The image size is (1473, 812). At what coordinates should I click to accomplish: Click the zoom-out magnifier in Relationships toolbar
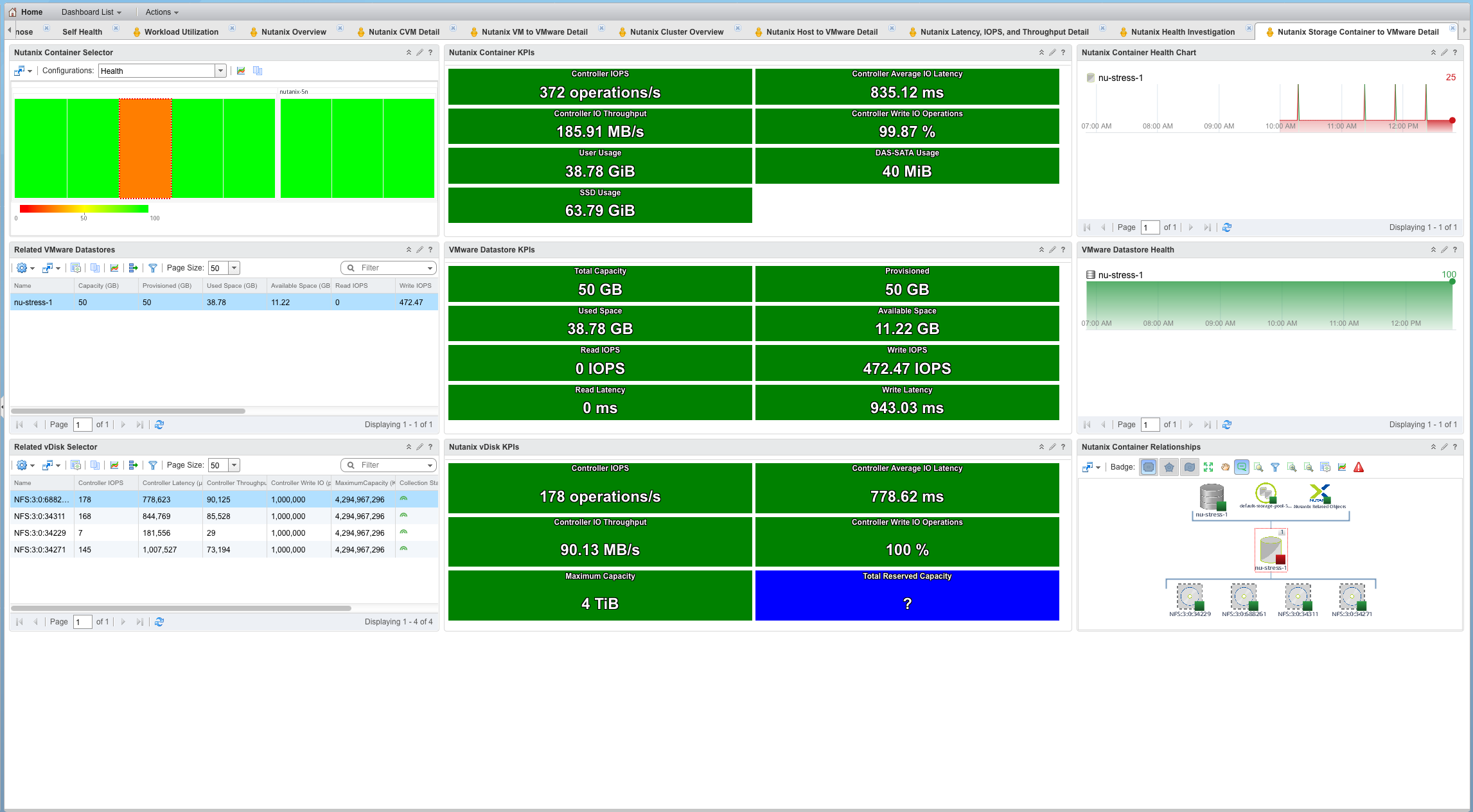[x=1309, y=467]
